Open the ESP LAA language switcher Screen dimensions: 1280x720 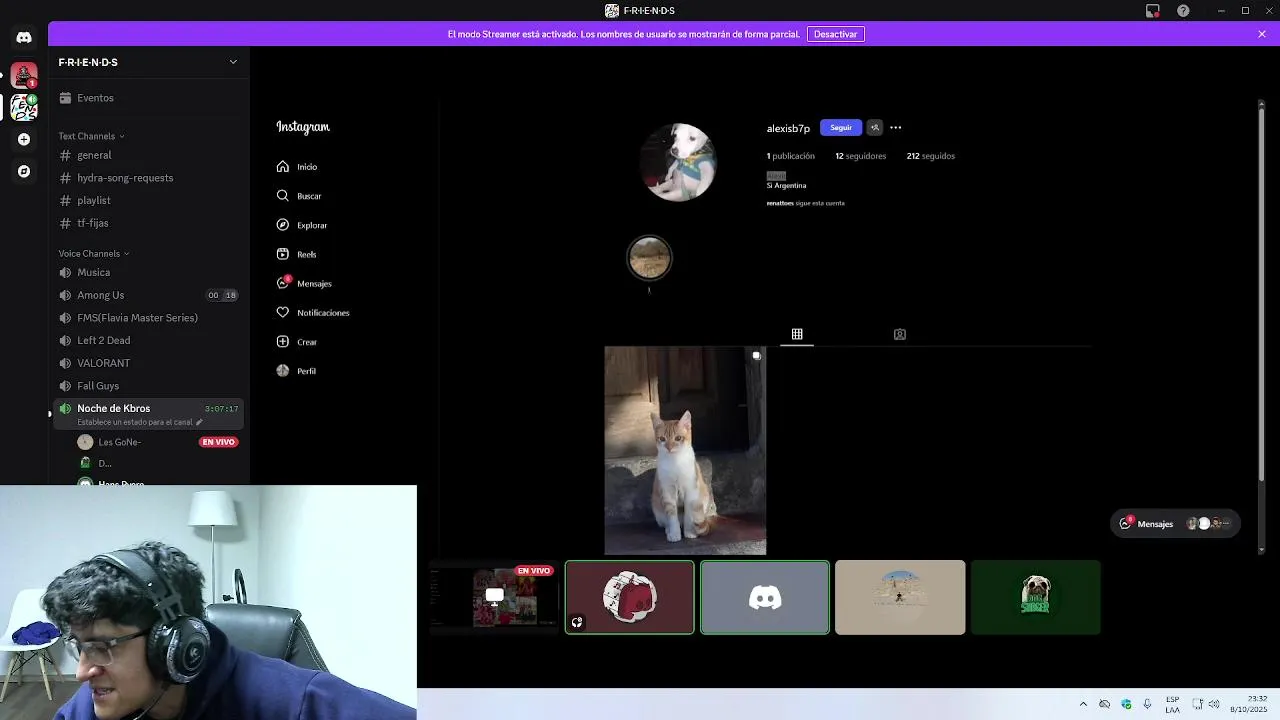click(1172, 704)
